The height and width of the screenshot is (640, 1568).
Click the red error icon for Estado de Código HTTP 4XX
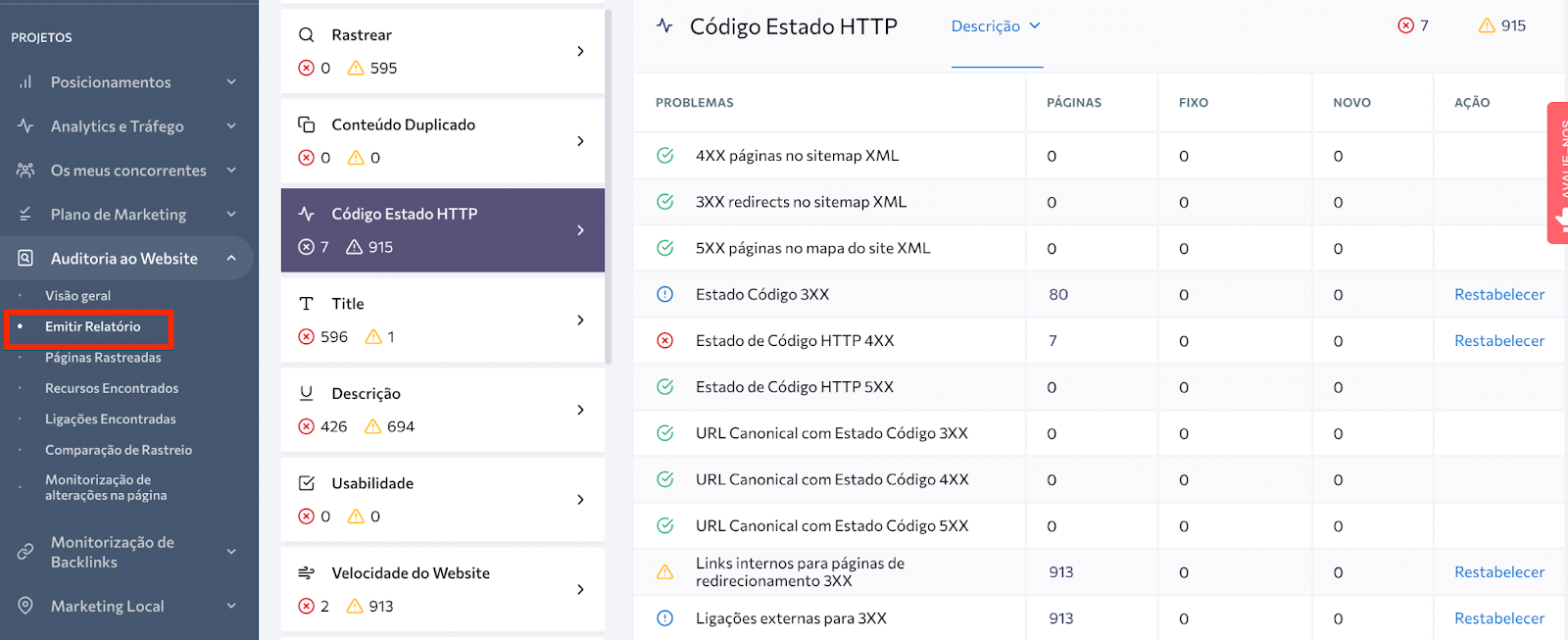[x=664, y=341]
